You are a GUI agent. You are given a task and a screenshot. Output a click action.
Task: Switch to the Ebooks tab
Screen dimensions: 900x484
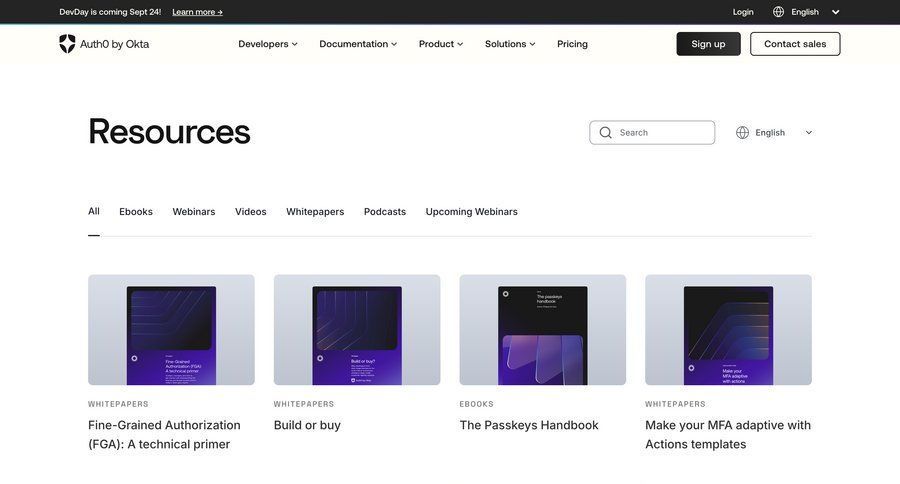(136, 212)
